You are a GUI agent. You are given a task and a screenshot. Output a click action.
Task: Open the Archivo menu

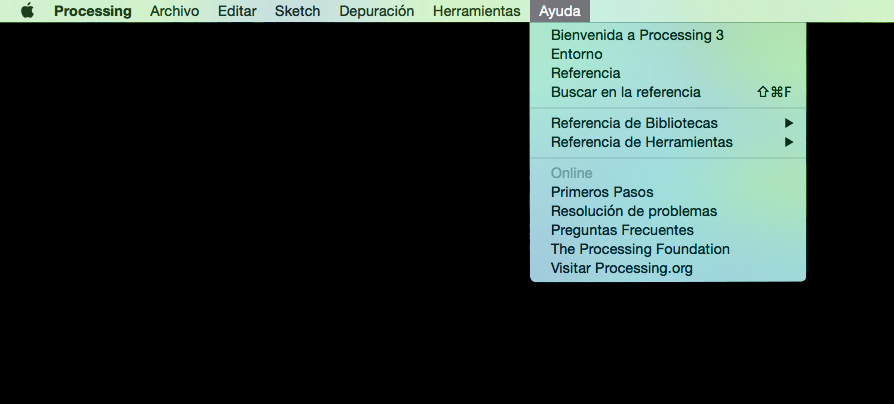[174, 11]
